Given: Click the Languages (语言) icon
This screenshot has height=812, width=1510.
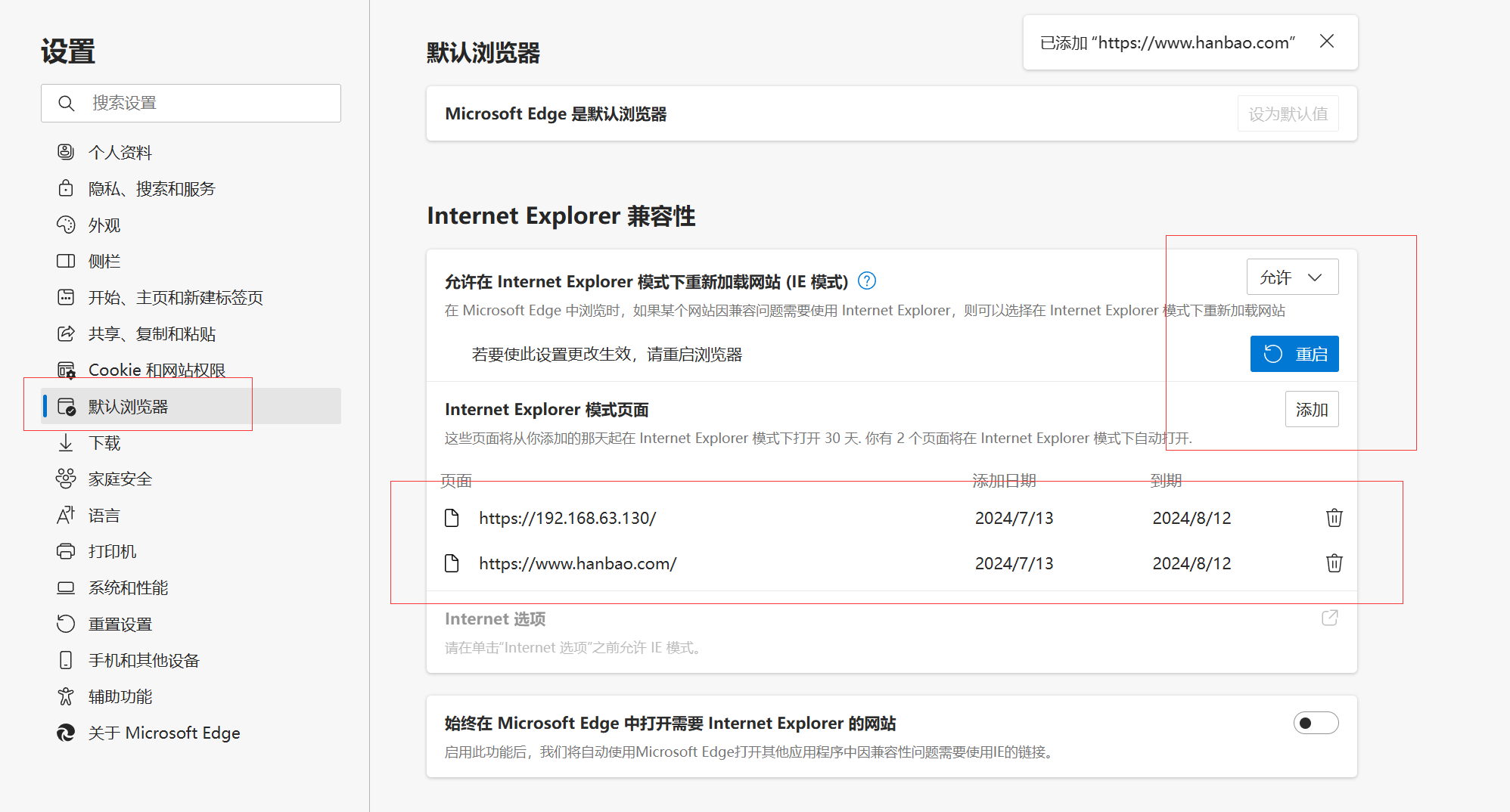Looking at the screenshot, I should [66, 515].
